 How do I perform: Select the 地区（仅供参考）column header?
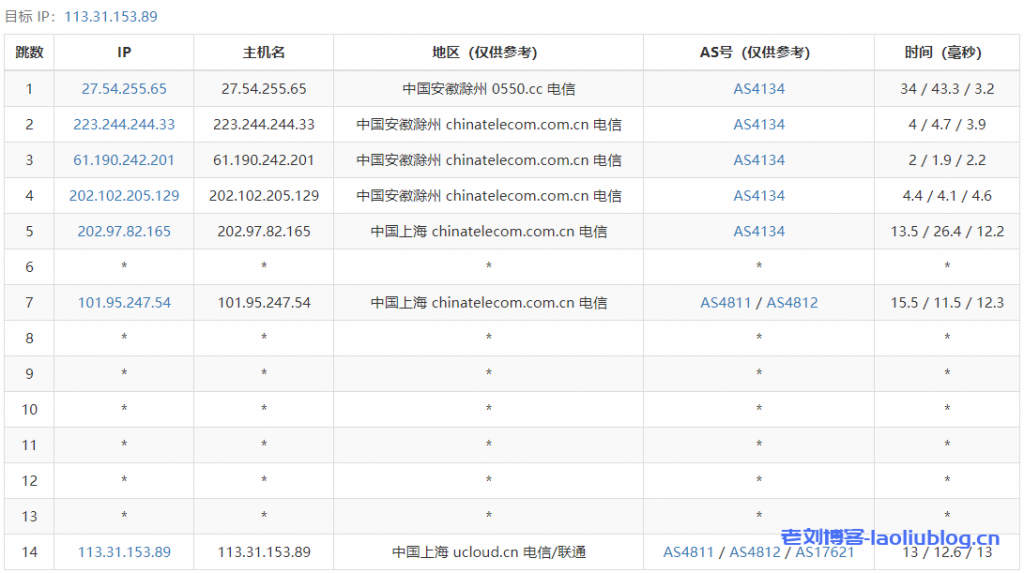pos(488,53)
